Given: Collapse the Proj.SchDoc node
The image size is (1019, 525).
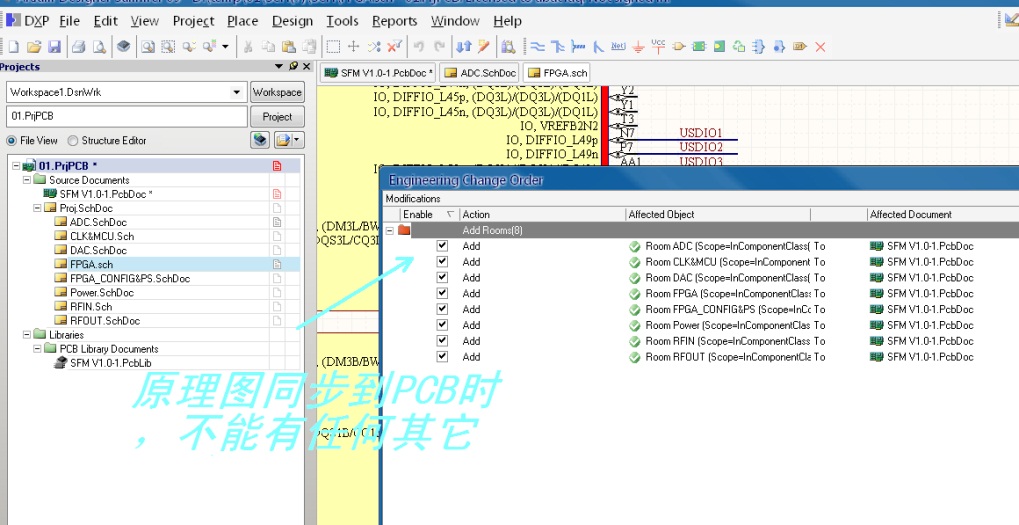Looking at the screenshot, I should coord(37,208).
